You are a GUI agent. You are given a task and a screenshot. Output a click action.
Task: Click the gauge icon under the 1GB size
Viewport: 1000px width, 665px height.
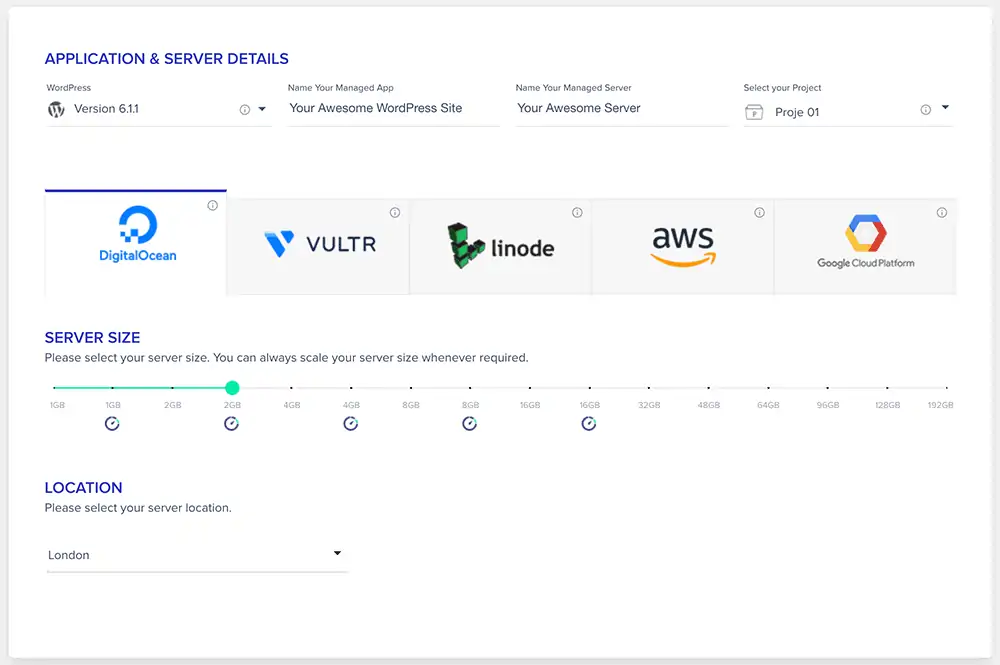coord(112,423)
